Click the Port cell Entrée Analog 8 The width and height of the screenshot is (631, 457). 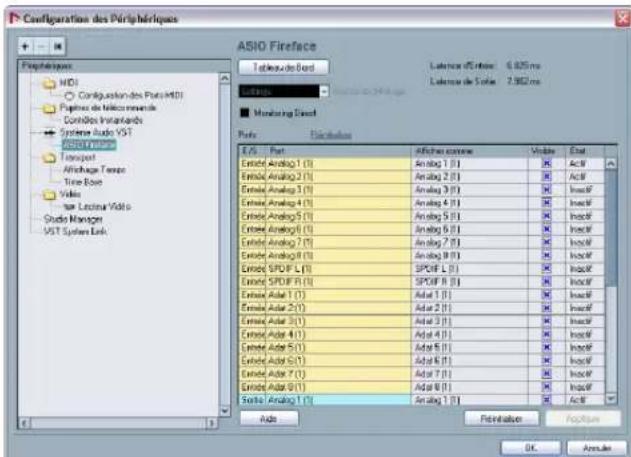[338, 256]
